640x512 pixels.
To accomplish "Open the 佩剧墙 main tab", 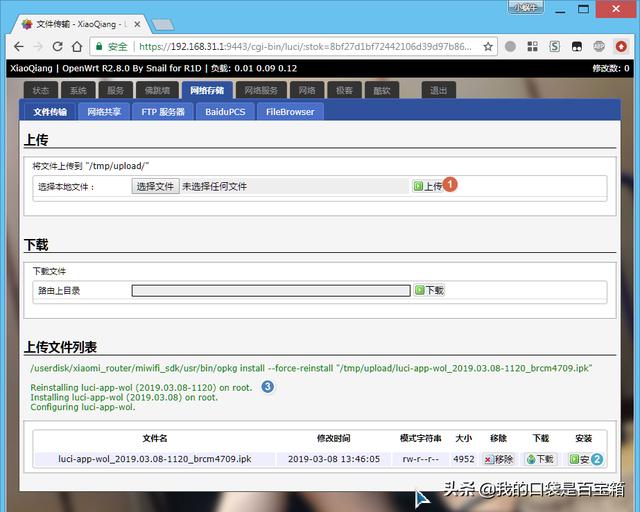I will click(x=158, y=90).
